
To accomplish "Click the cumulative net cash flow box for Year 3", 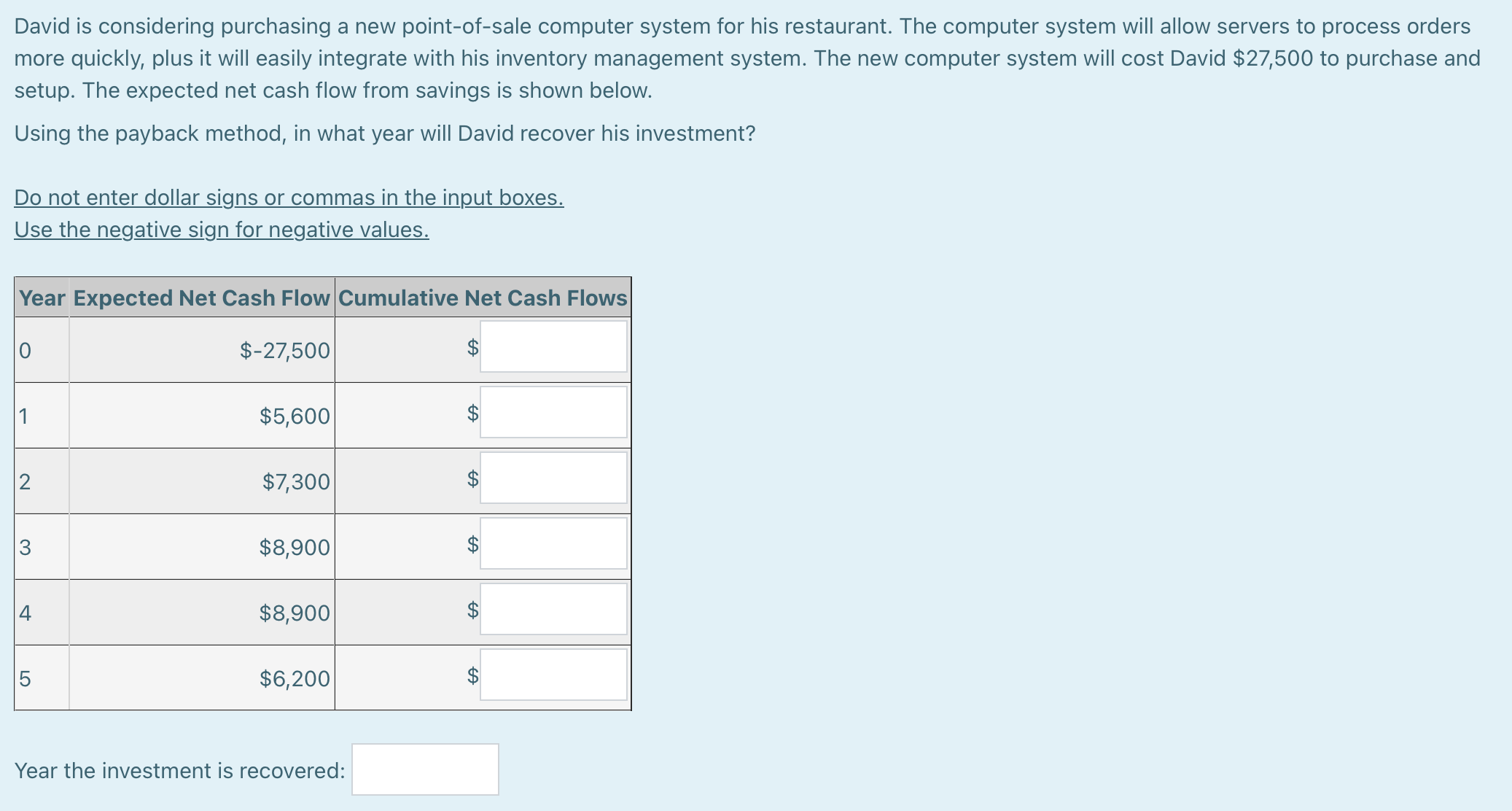I will 553,544.
